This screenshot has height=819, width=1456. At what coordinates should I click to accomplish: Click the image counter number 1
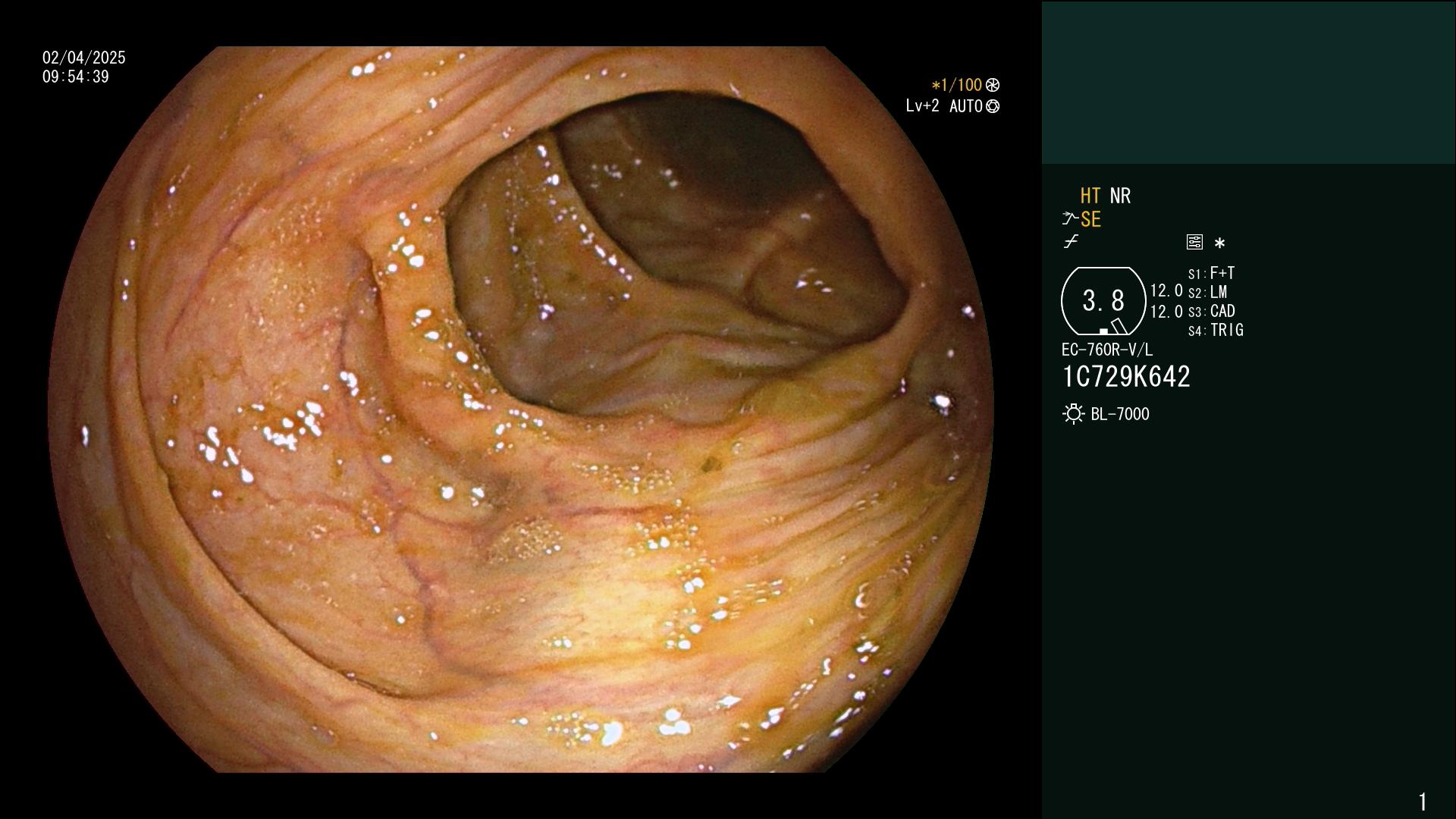point(1423,802)
